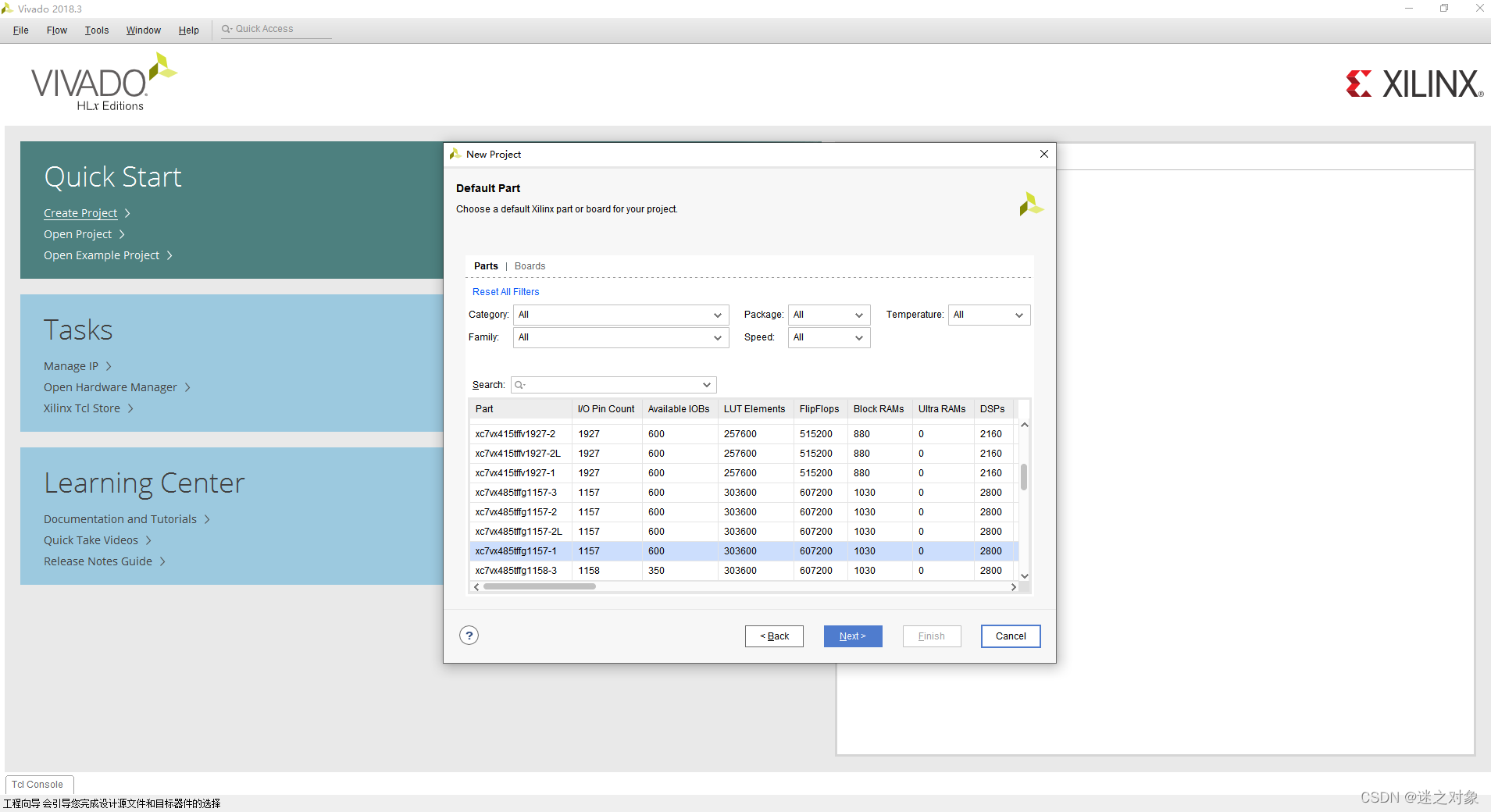The image size is (1491, 812).
Task: Click the Manage IP link
Action: point(71,366)
